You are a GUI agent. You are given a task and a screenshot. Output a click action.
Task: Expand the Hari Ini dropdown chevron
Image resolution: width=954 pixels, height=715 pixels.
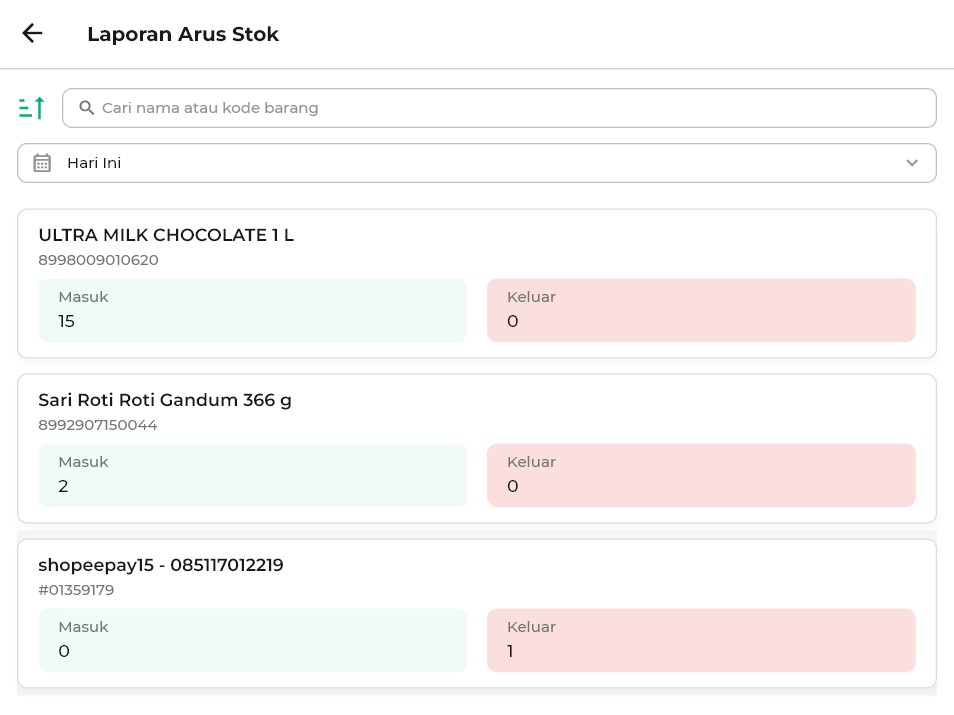click(911, 163)
